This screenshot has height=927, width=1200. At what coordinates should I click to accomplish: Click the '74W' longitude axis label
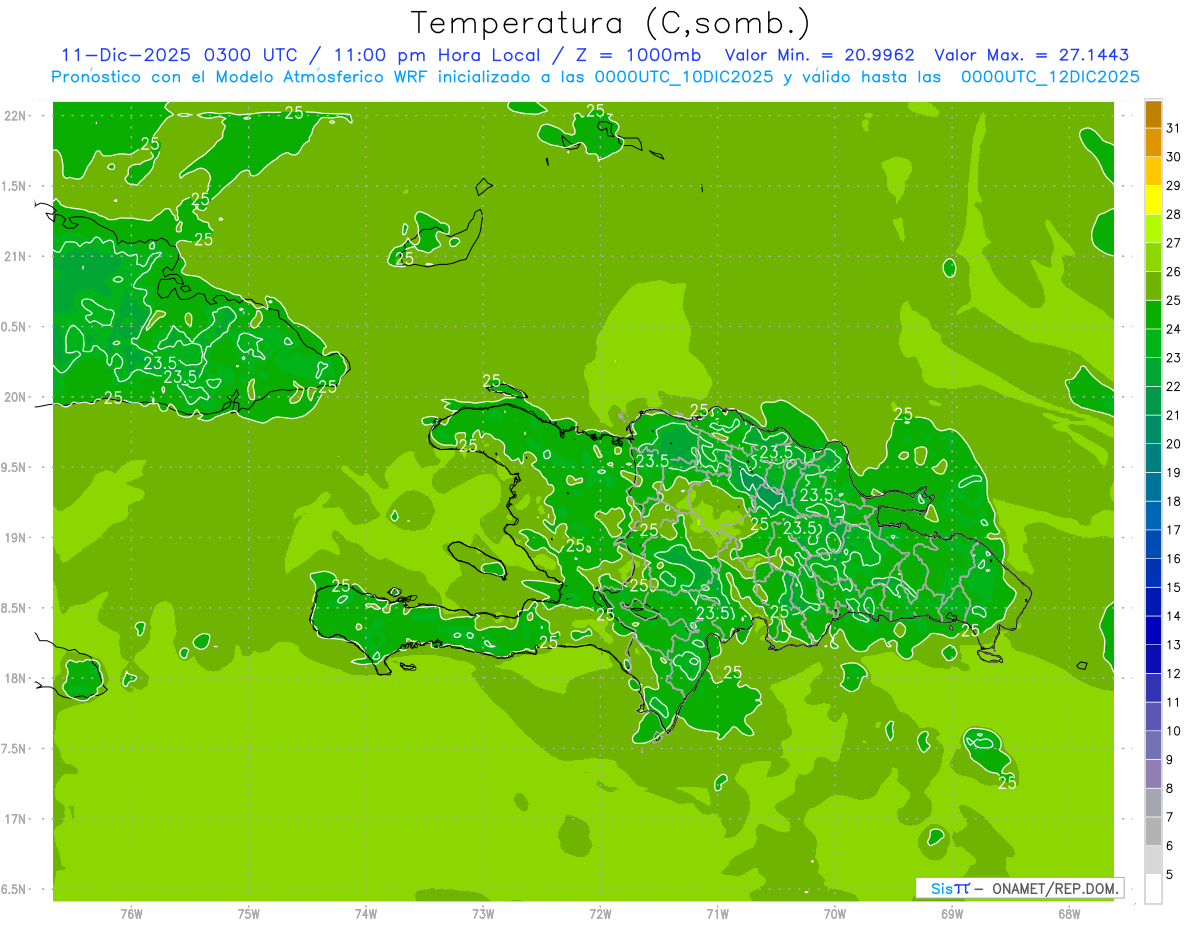(x=366, y=913)
